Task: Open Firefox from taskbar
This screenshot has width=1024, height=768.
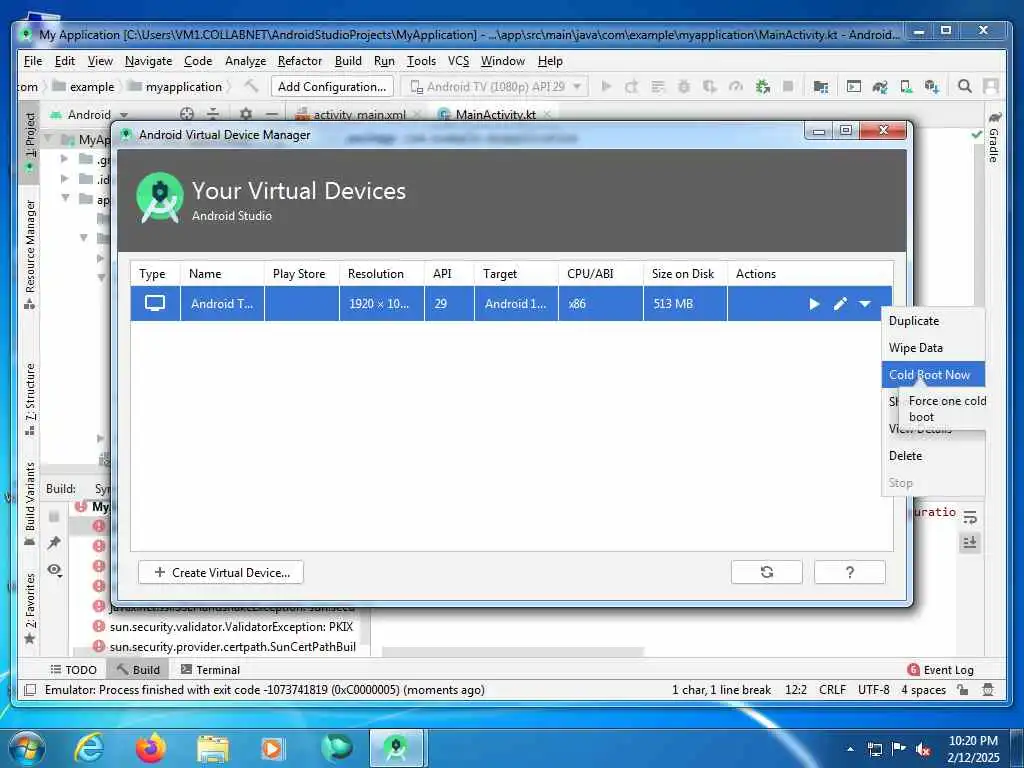Action: coord(151,748)
